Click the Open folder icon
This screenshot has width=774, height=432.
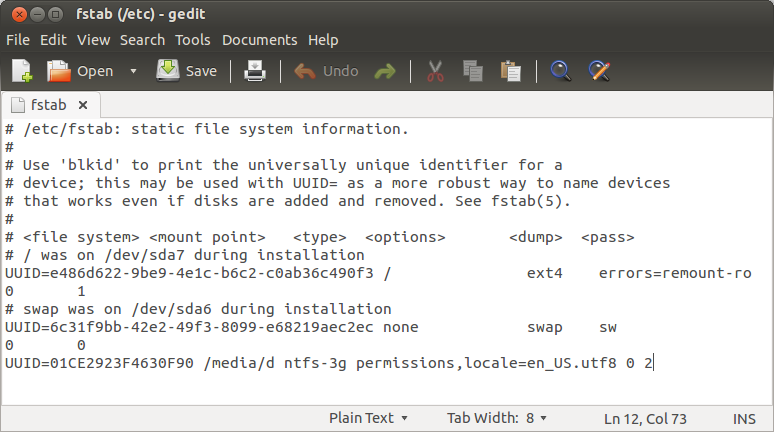[59, 71]
